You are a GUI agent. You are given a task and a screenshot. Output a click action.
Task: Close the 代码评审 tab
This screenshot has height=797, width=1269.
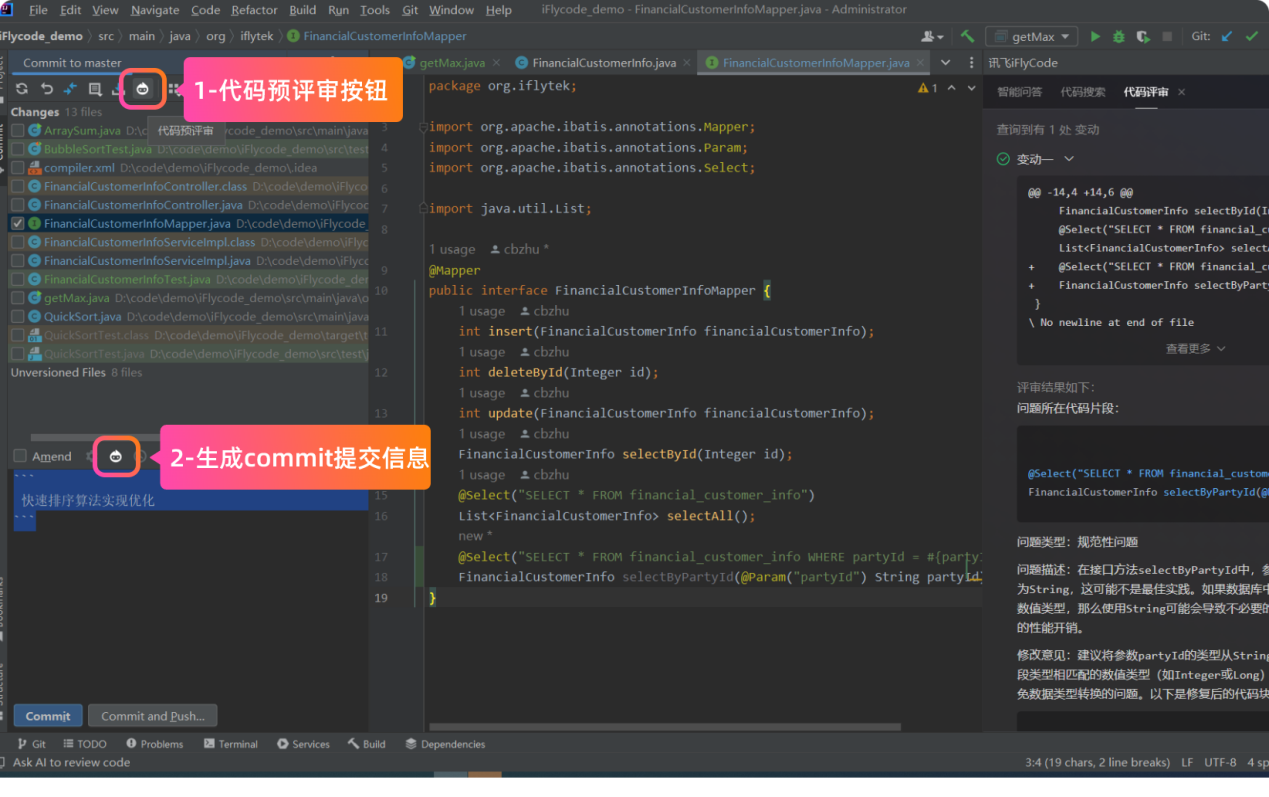tap(1181, 92)
